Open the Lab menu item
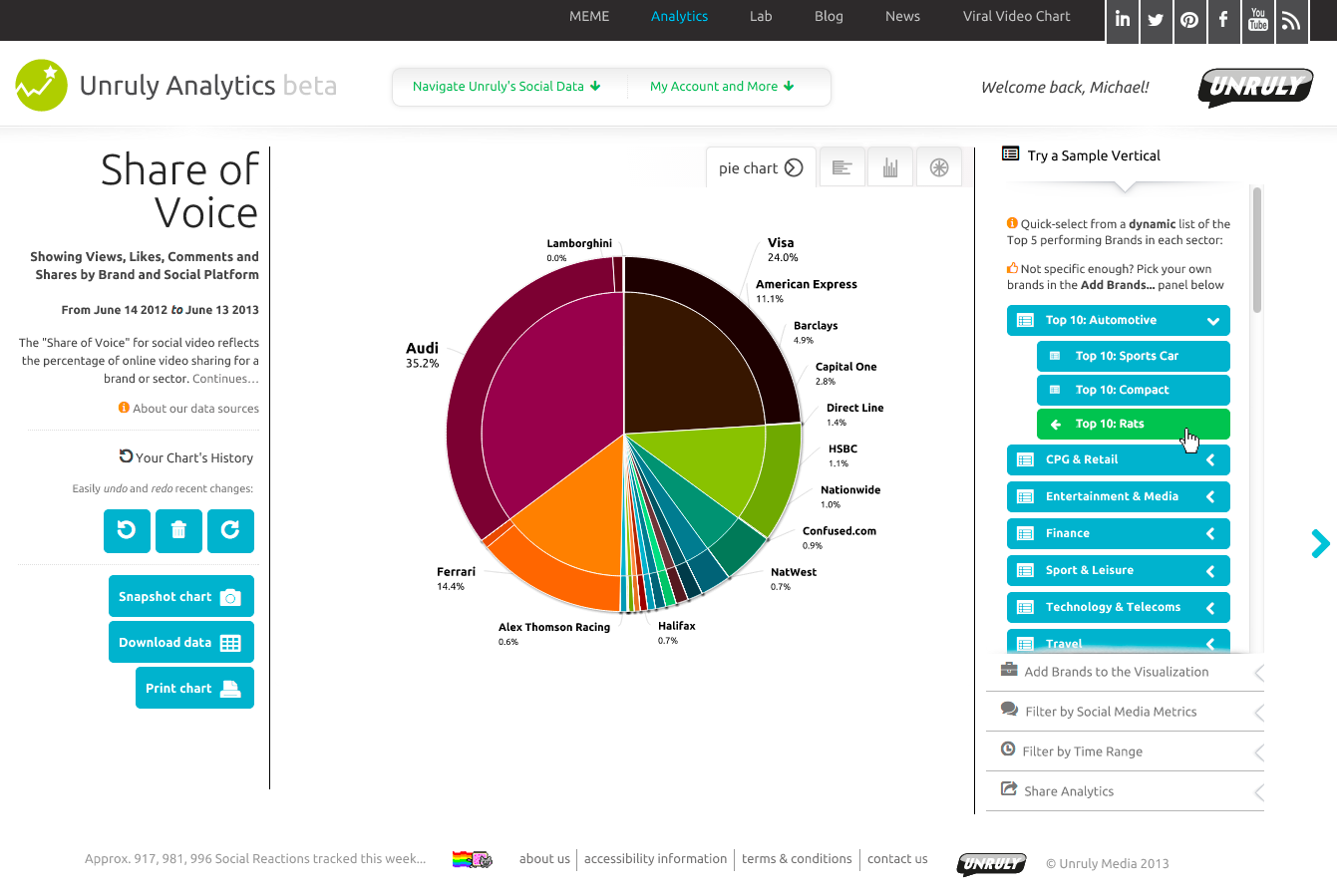The width and height of the screenshot is (1337, 896). [761, 16]
